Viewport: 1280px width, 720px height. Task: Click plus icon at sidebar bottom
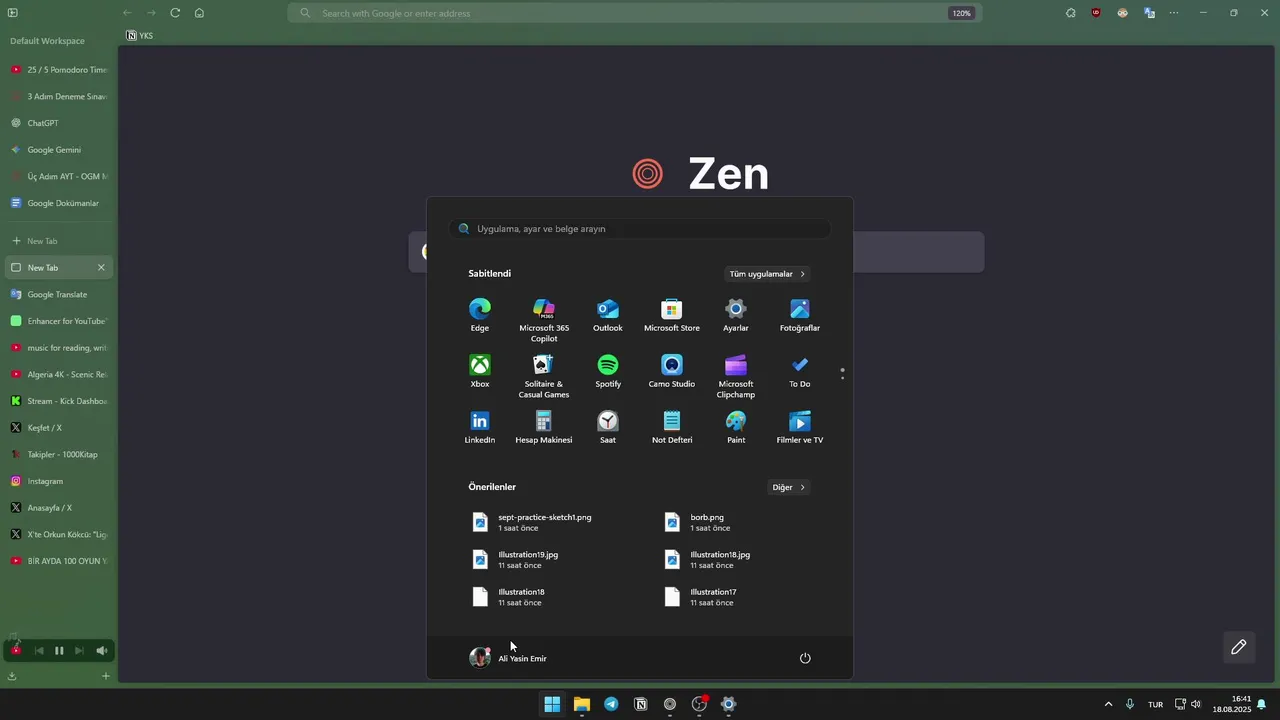[x=106, y=676]
